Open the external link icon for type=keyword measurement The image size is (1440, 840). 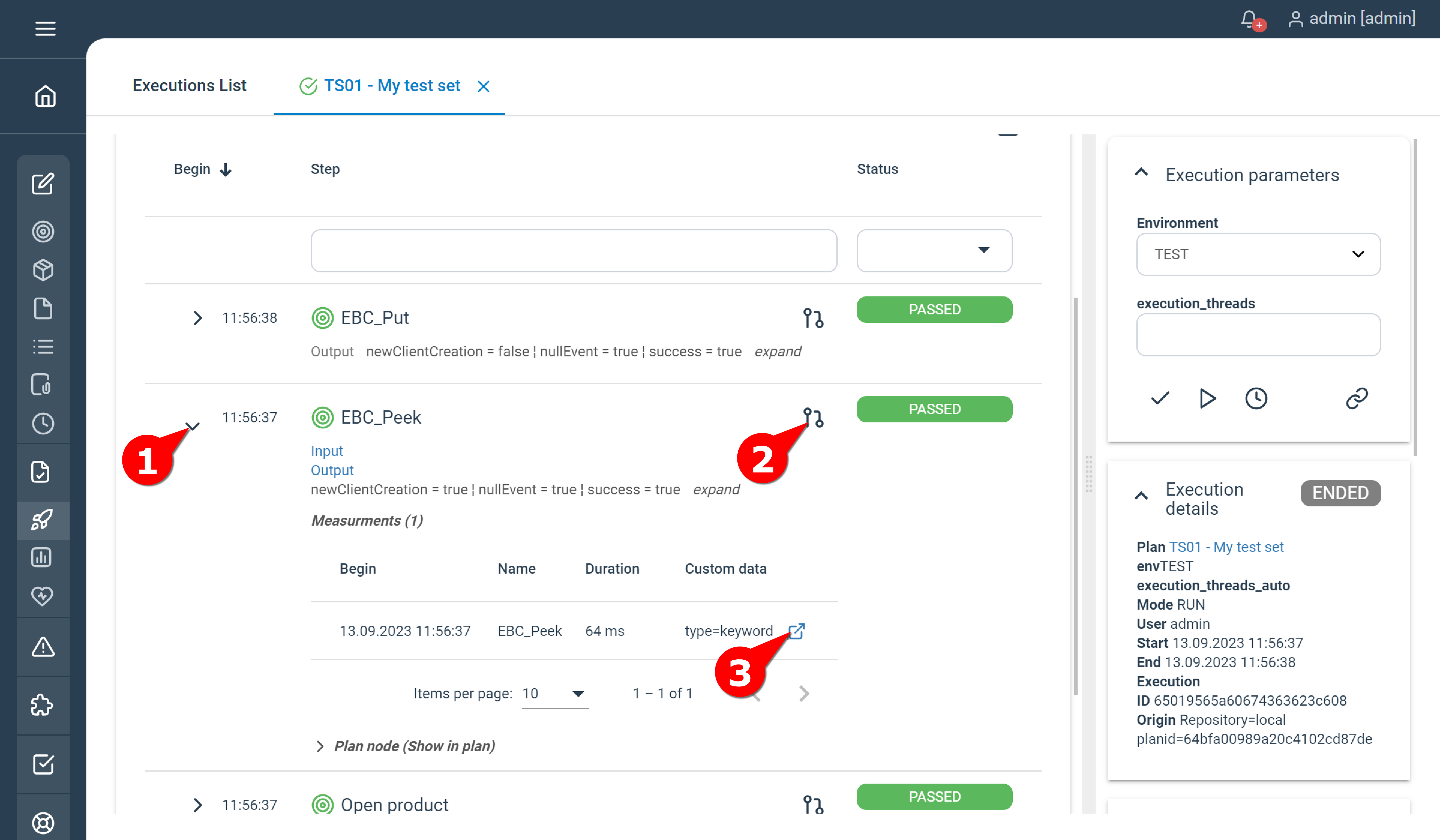[x=797, y=631]
